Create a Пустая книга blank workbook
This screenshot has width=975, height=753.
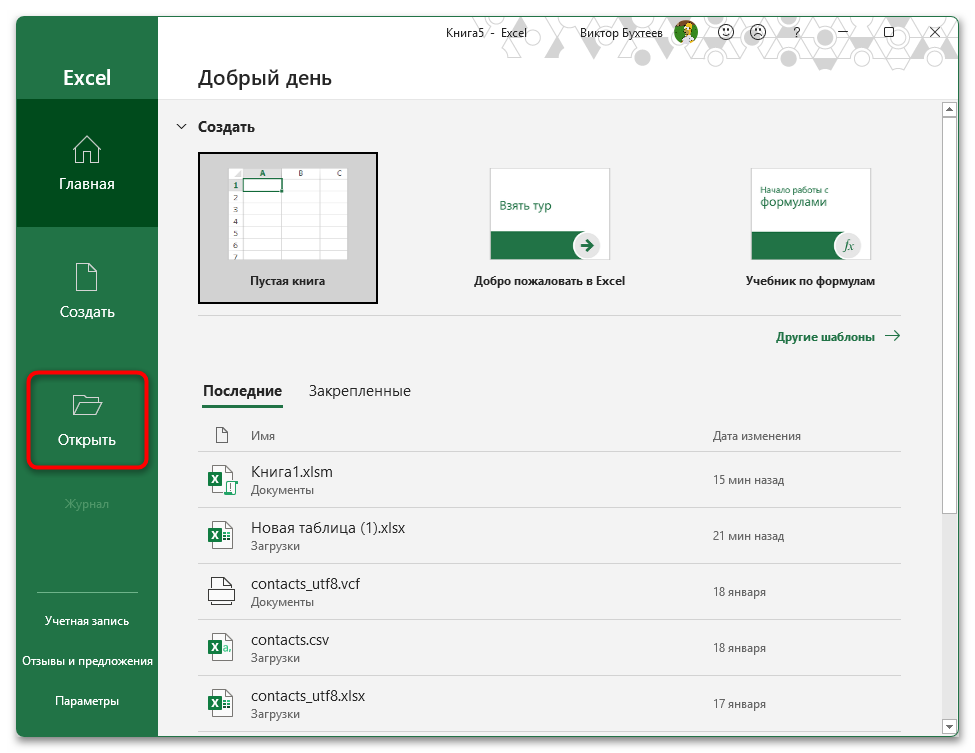pyautogui.click(x=288, y=228)
